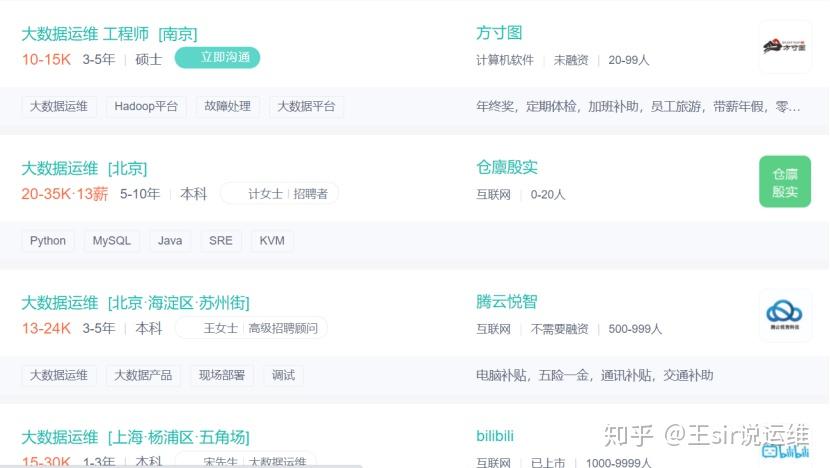Click the 年终奖 benefits line of 方寸图
This screenshot has width=830, height=468.
point(638,106)
